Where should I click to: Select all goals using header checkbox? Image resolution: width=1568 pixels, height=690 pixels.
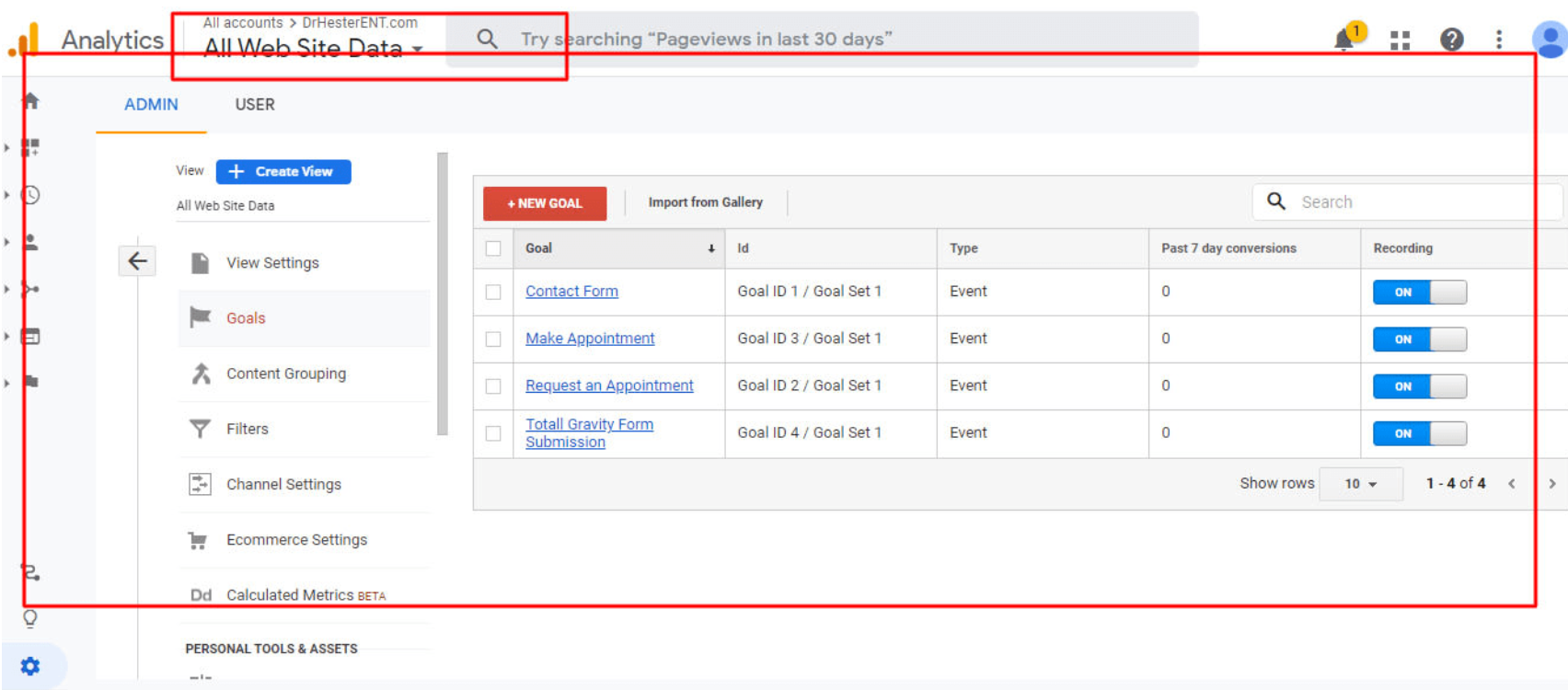point(493,248)
